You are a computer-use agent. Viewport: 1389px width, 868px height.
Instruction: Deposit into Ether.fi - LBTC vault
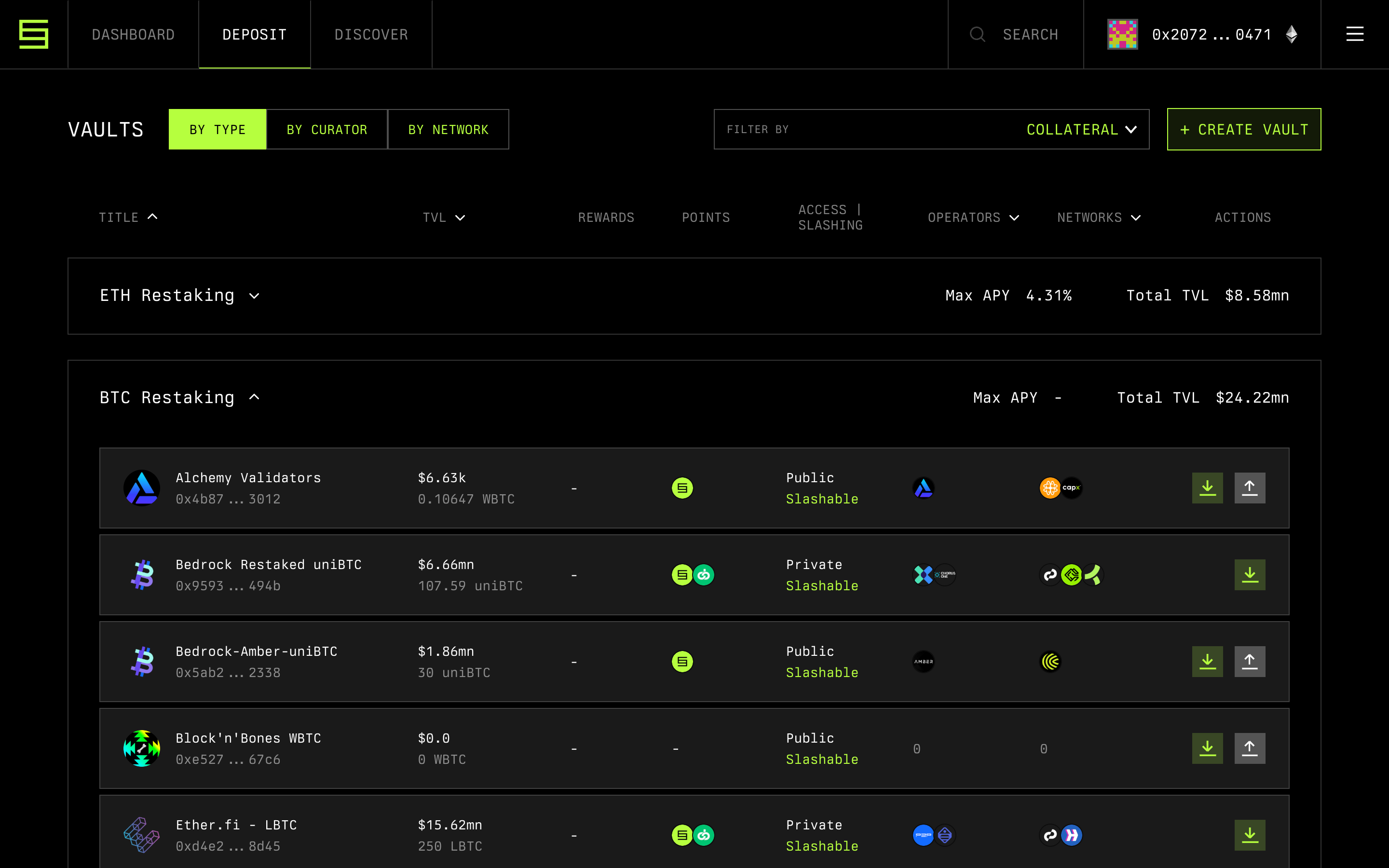pos(1250,835)
